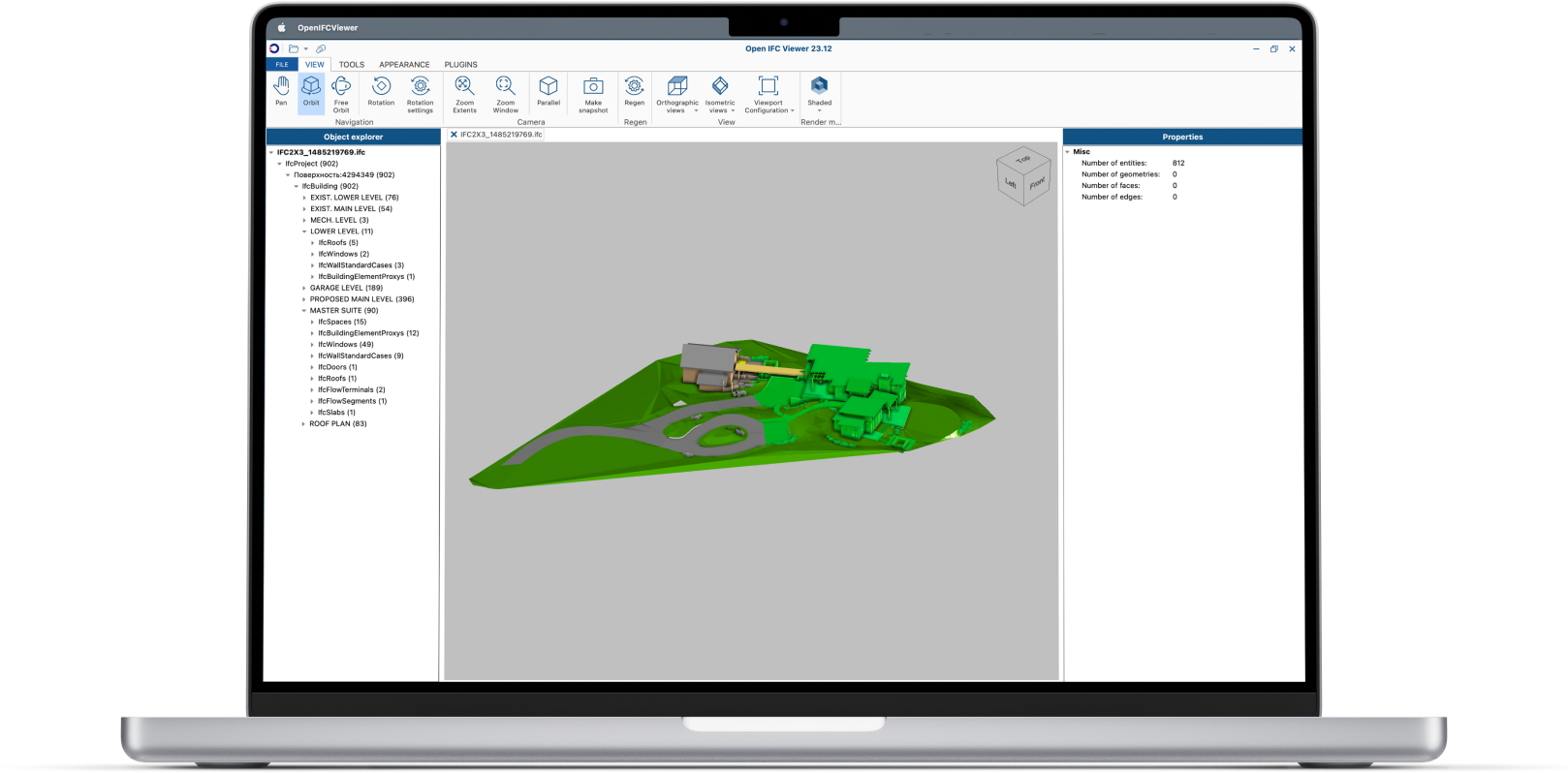Click the Regen button icon
Screen dimensions: 1568x773
click(x=634, y=86)
